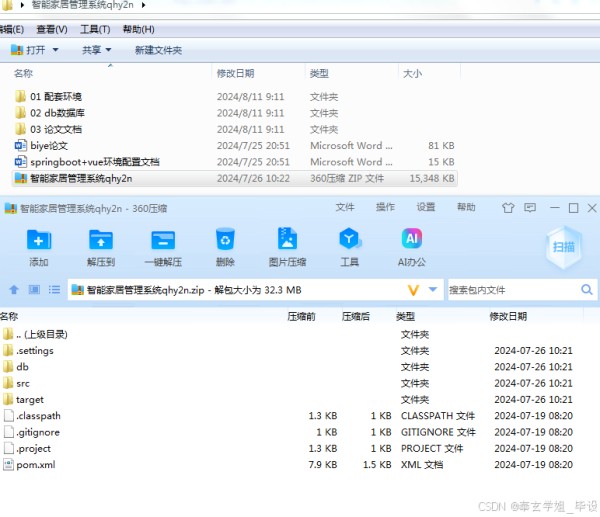Expand breadcrumb arrow before 智能家居管理系统qhy2n

22,5
